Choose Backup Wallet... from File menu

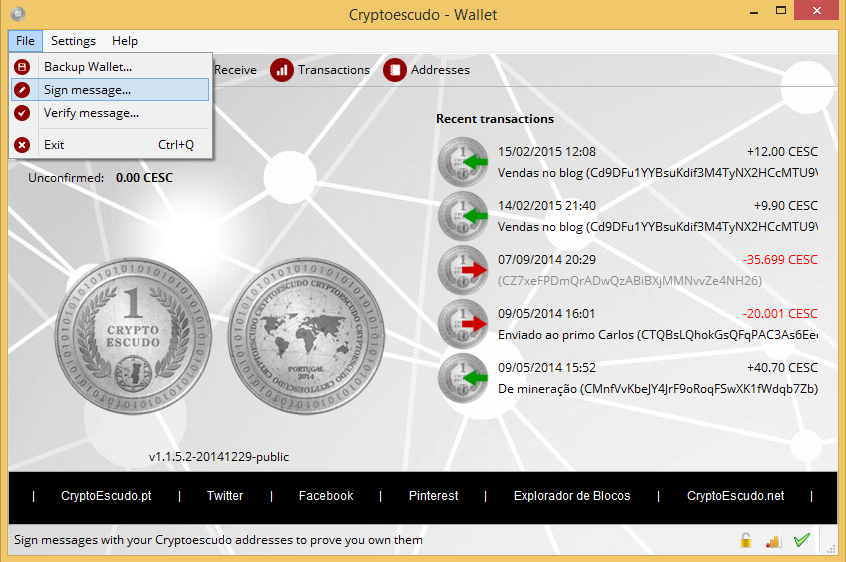point(110,67)
